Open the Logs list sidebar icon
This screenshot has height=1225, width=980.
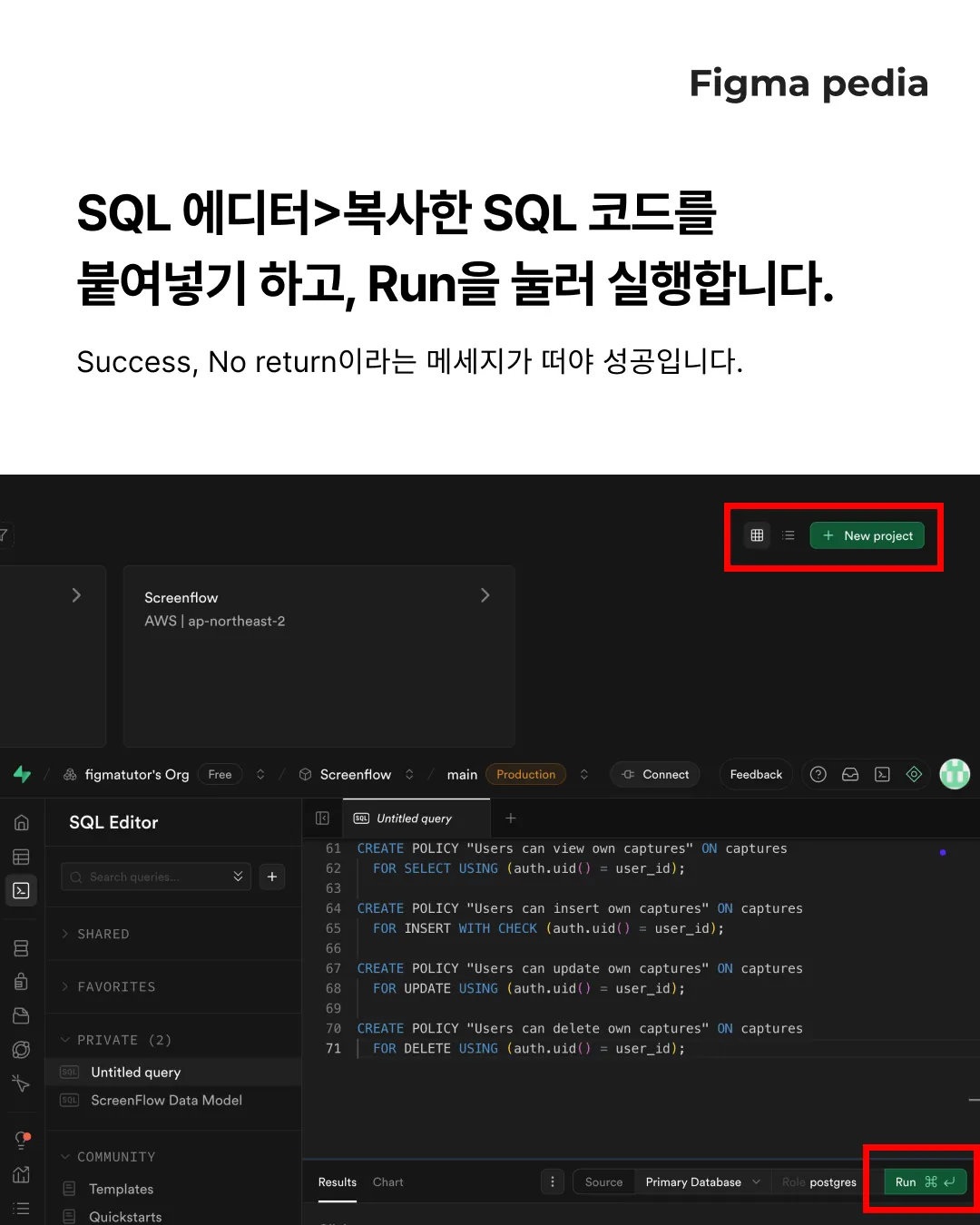22,1209
